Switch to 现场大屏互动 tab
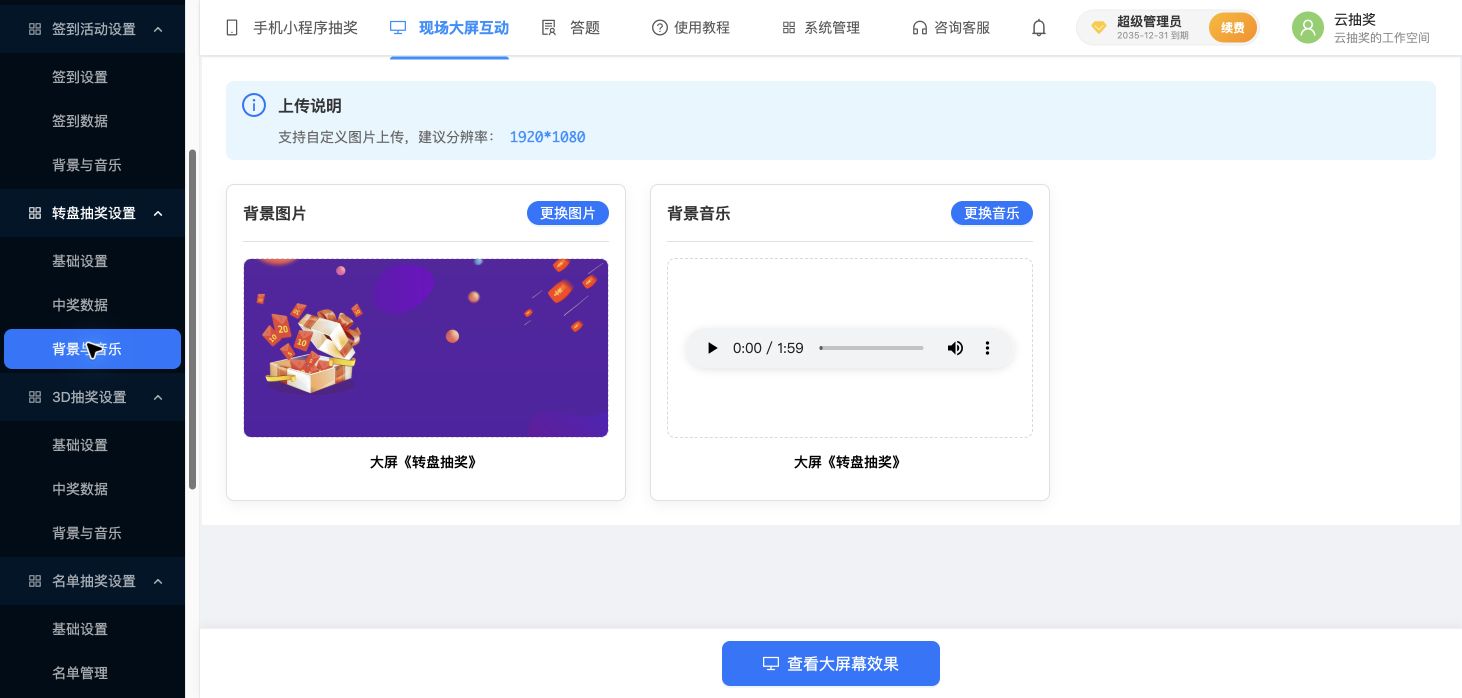 pos(449,28)
